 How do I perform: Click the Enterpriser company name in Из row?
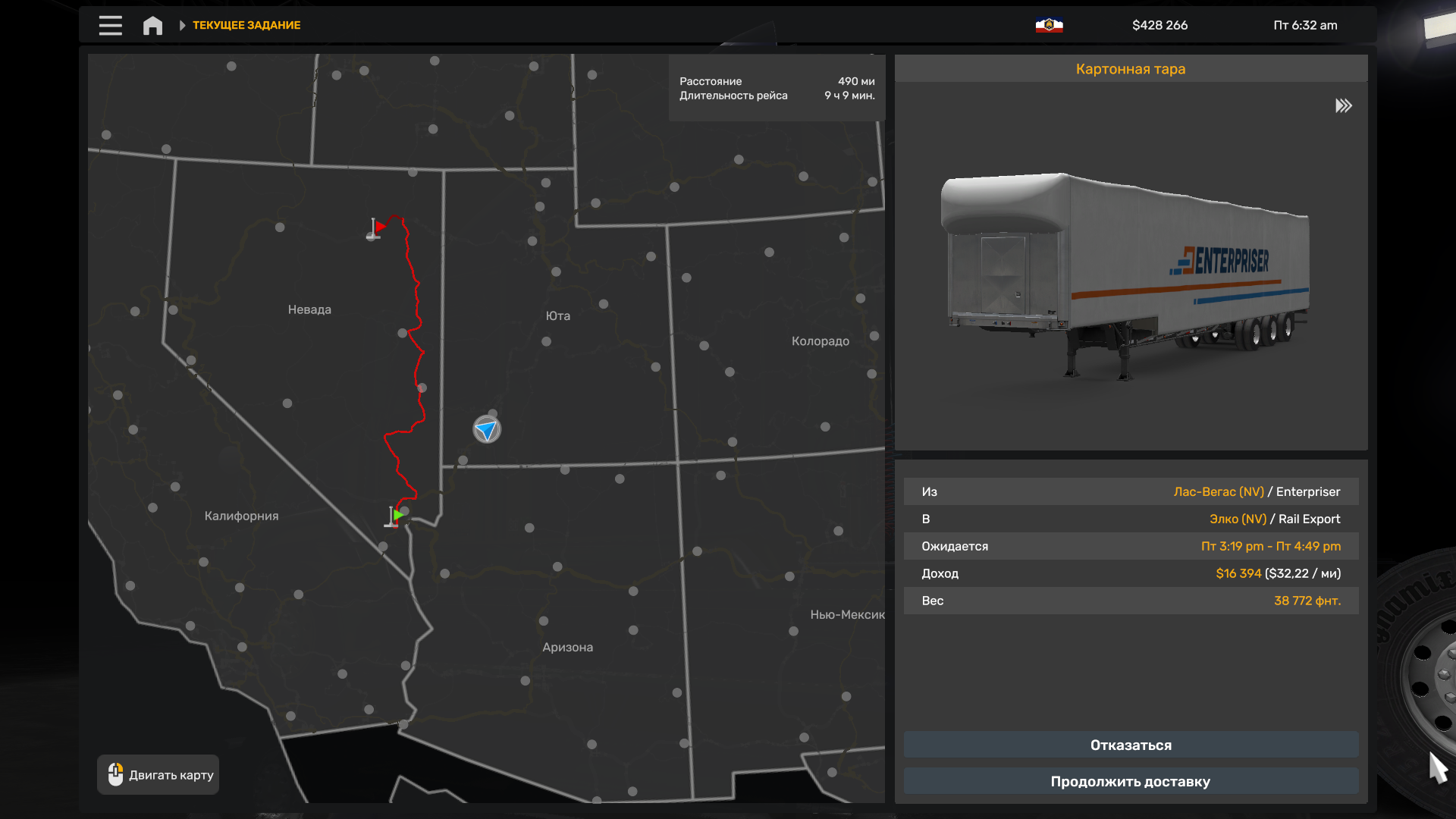[x=1308, y=491]
